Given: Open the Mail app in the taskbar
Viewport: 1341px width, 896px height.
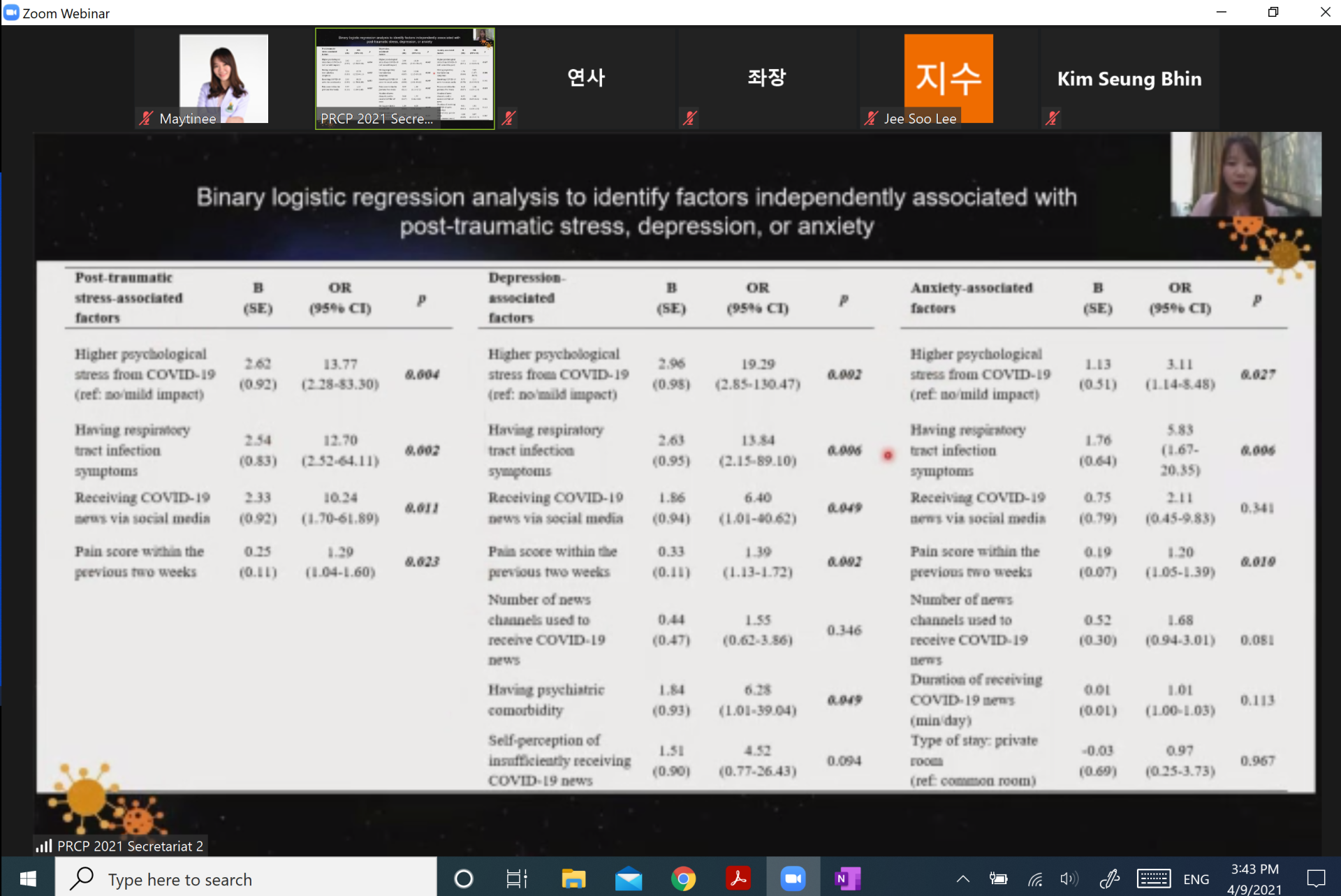Looking at the screenshot, I should point(628,879).
